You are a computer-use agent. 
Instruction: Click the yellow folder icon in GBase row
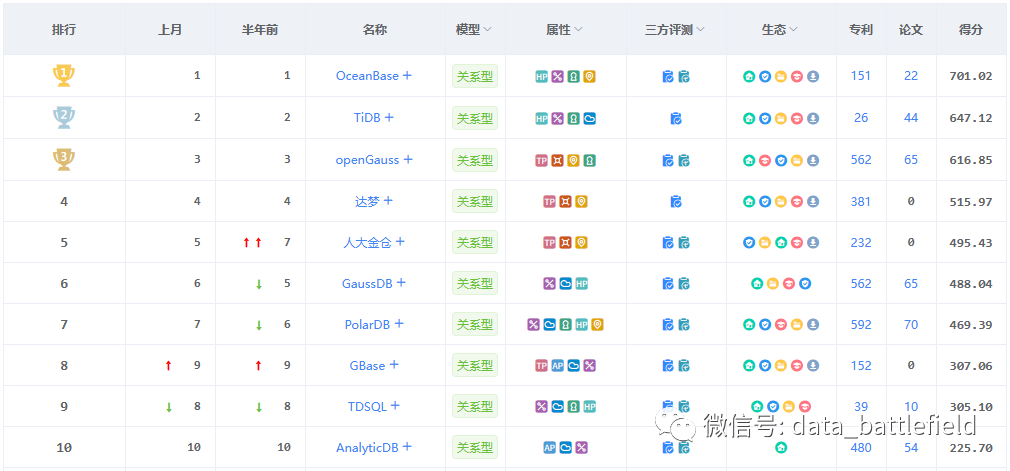[781, 366]
